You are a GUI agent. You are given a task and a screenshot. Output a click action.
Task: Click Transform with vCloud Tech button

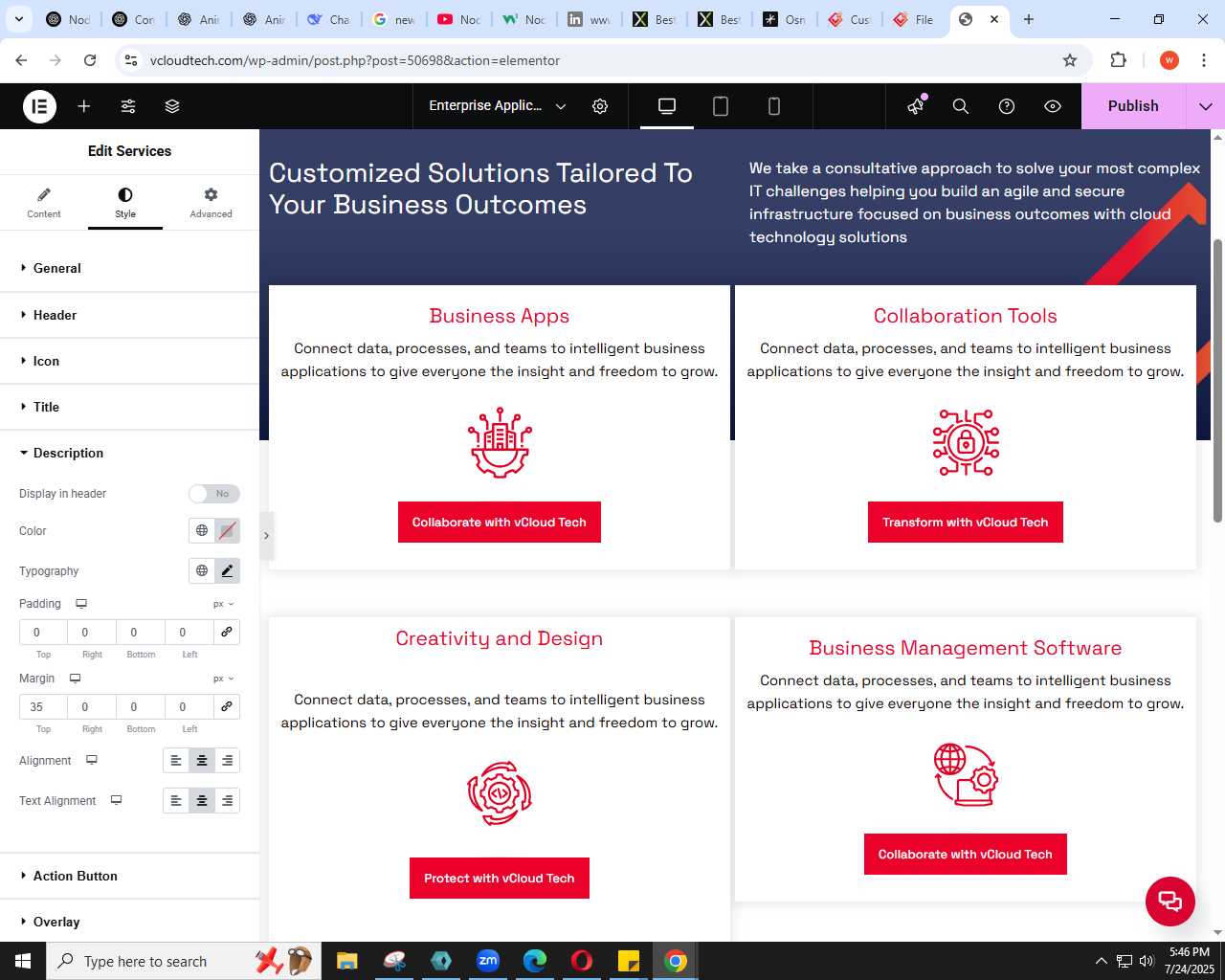point(966,523)
